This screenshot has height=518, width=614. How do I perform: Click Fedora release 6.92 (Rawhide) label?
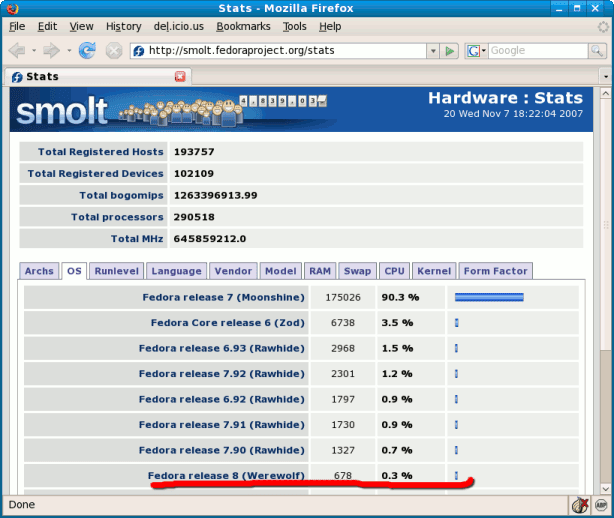click(x=222, y=399)
